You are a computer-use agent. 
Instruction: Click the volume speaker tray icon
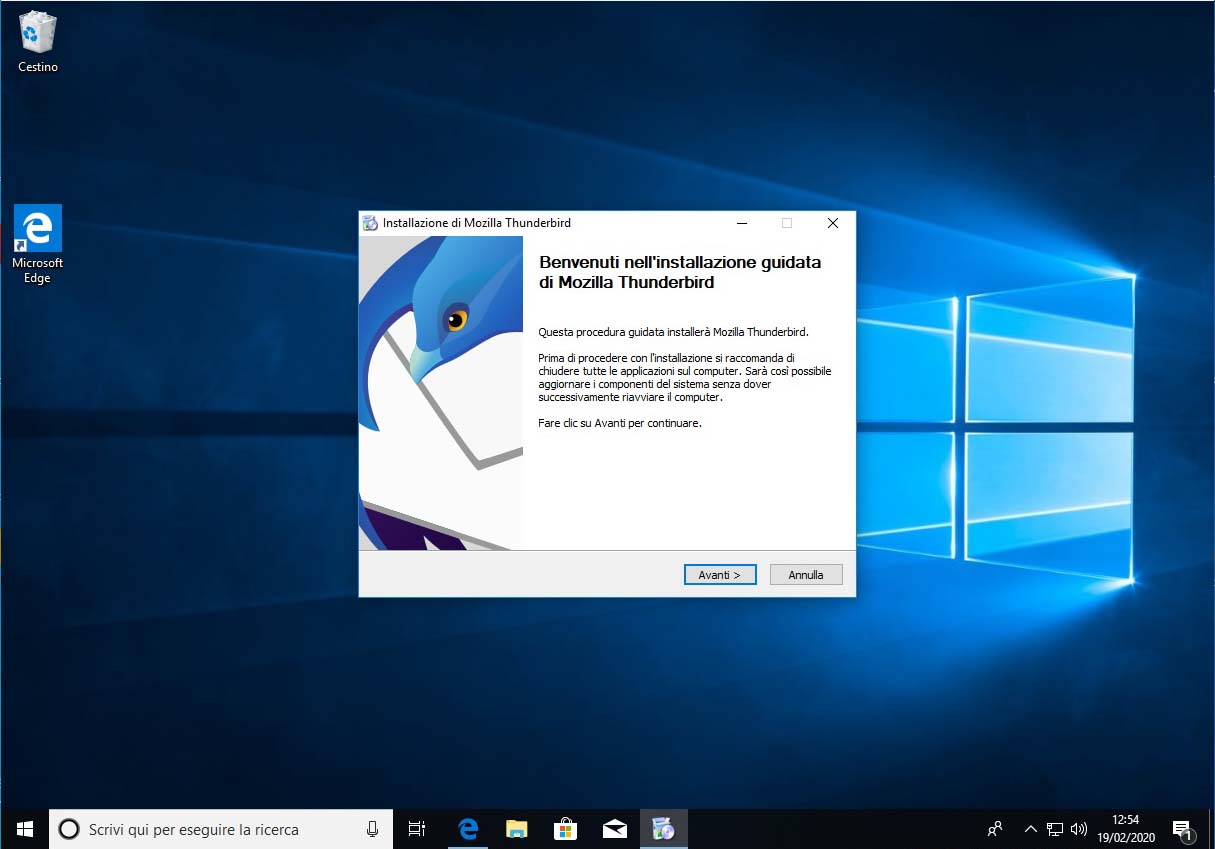tap(1078, 829)
